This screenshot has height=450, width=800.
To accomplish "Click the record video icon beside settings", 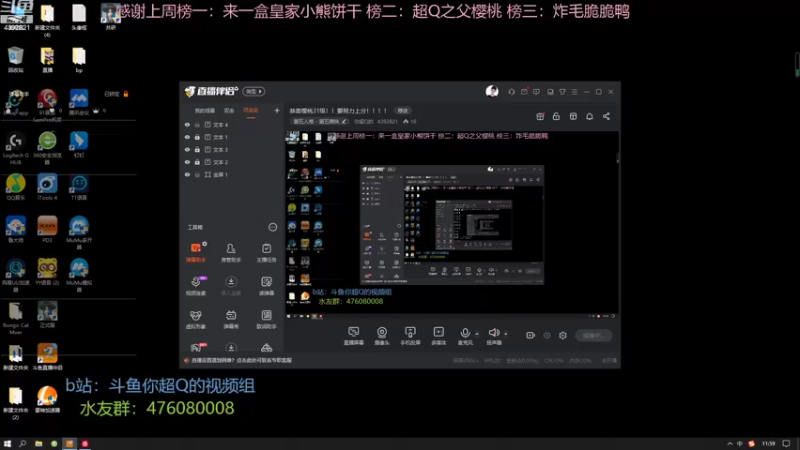I will [531, 335].
